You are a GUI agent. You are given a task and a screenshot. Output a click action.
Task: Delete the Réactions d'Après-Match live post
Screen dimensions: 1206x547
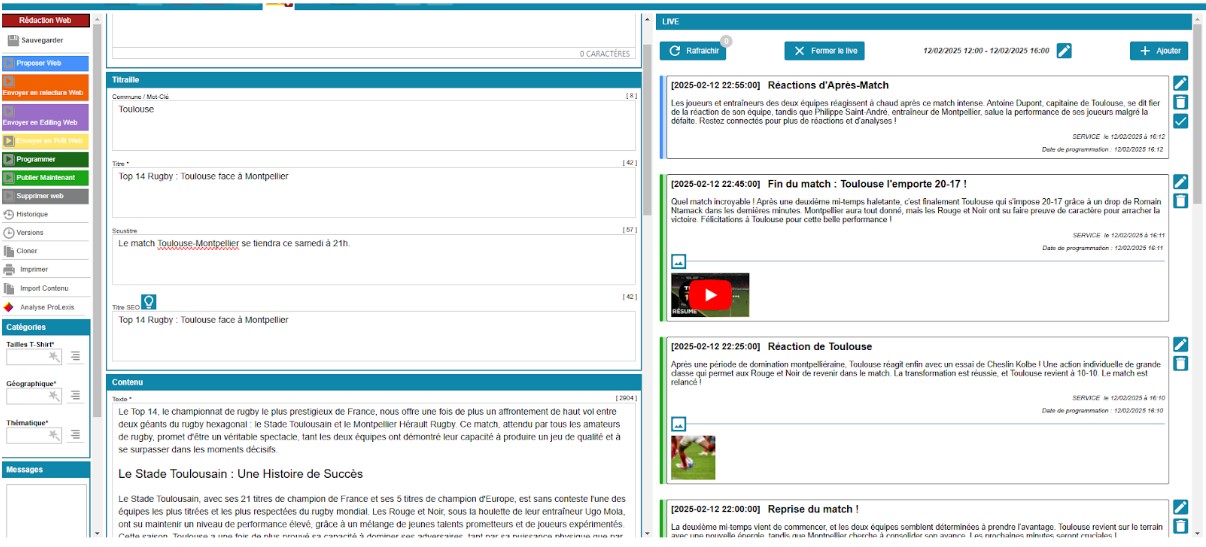click(1180, 102)
